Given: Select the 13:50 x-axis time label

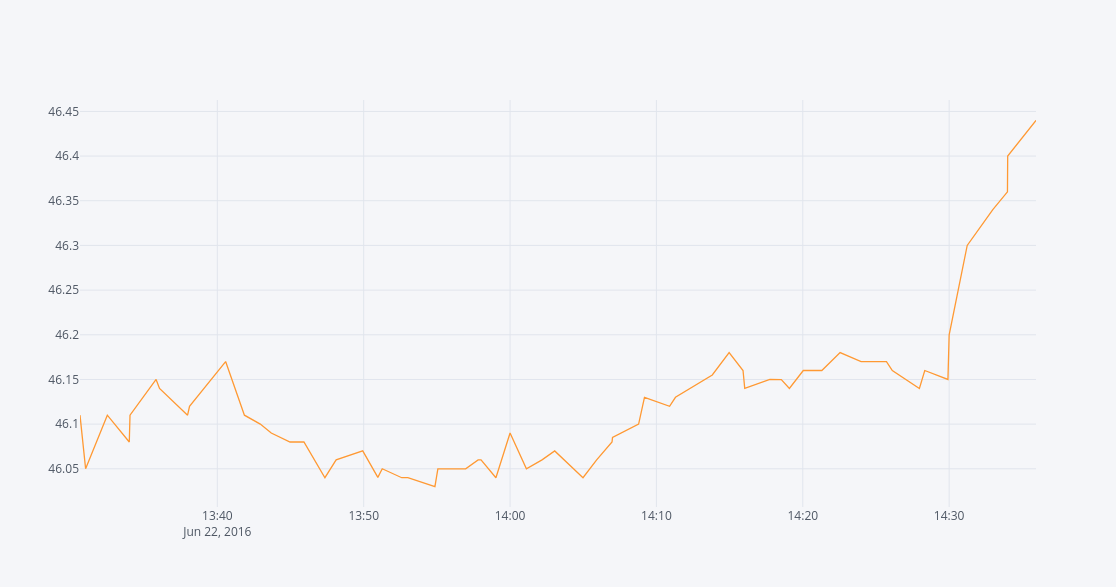Looking at the screenshot, I should coord(363,516).
